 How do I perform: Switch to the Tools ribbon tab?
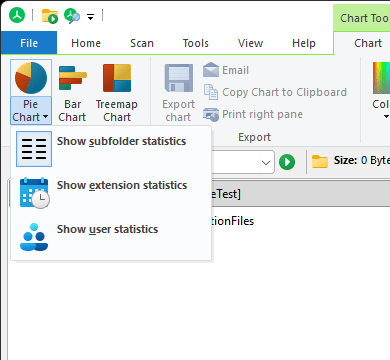click(196, 43)
